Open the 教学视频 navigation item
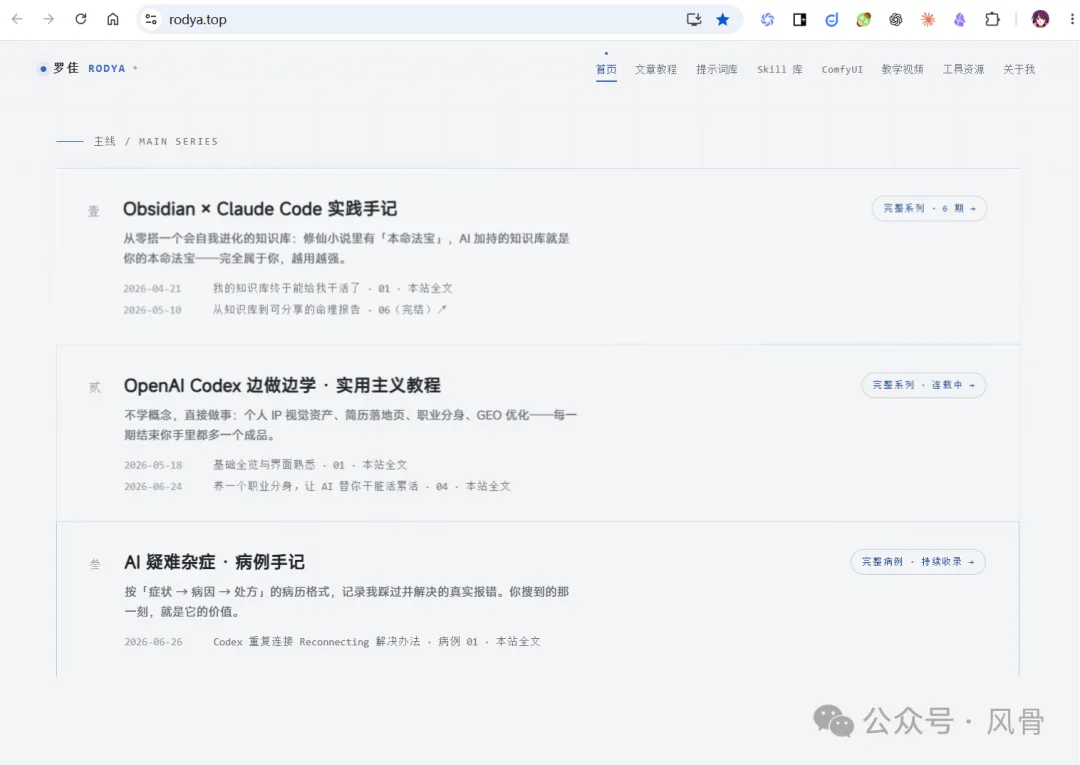The image size is (1080, 765). coord(902,69)
